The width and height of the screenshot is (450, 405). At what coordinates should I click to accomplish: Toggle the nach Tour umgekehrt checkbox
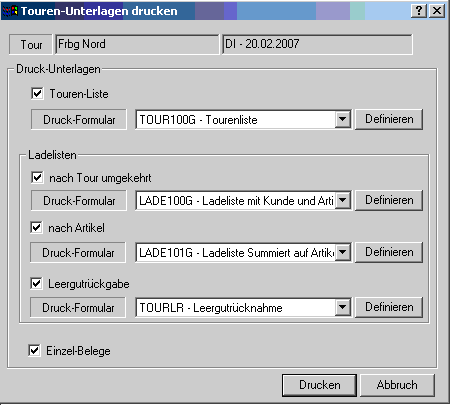coord(37,177)
